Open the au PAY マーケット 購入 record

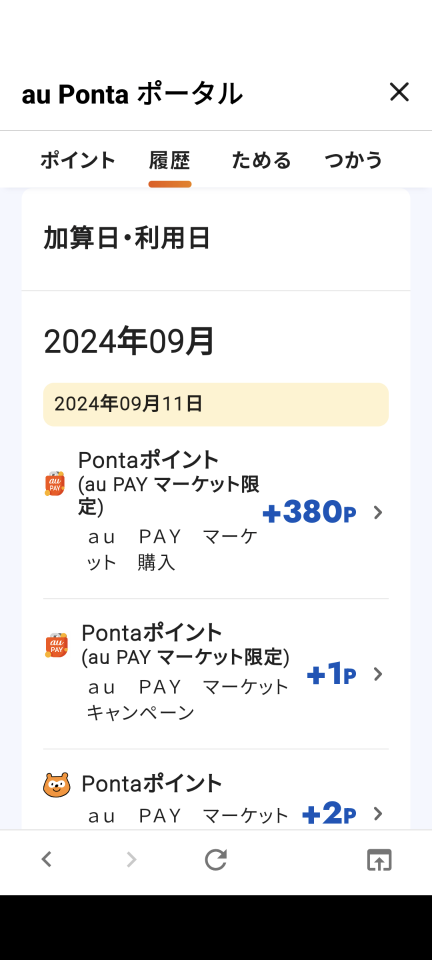pyautogui.click(x=216, y=511)
